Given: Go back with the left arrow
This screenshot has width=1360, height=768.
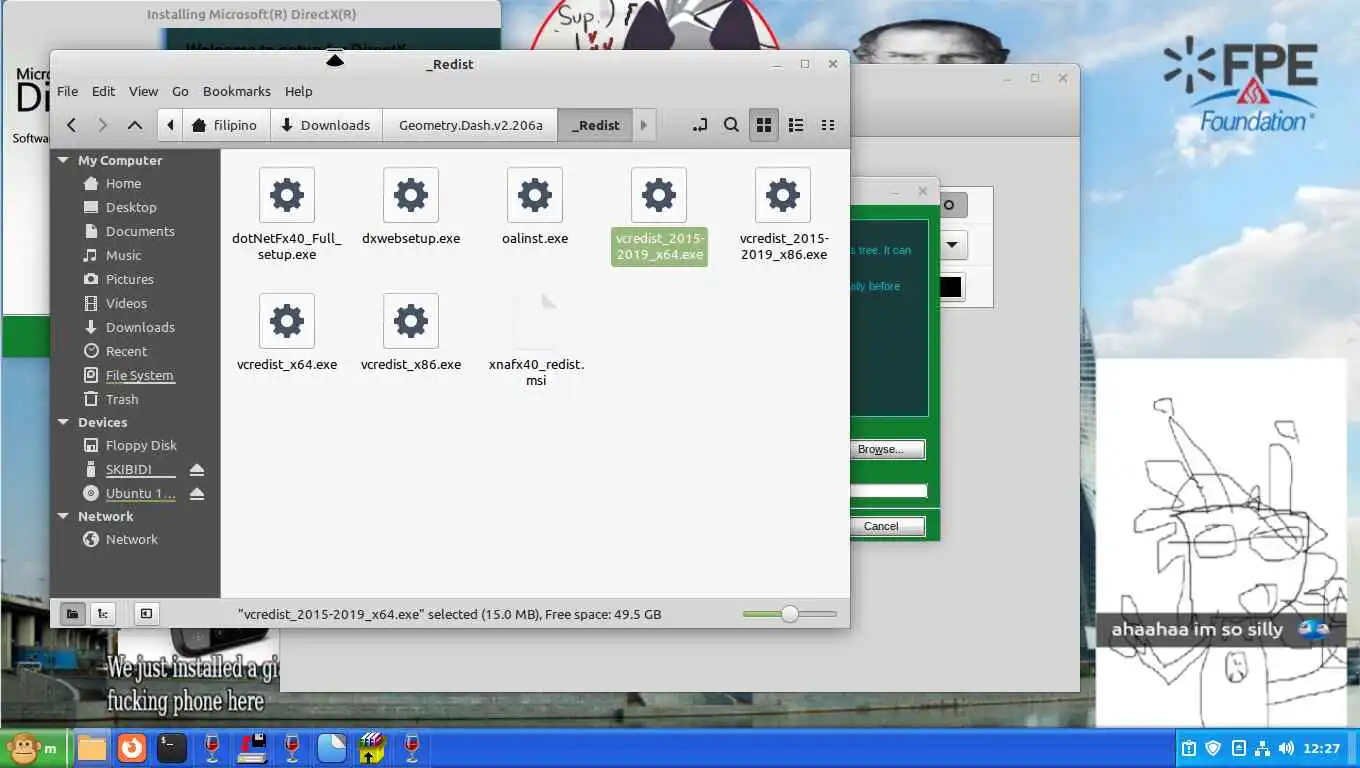Looking at the screenshot, I should coord(71,125).
